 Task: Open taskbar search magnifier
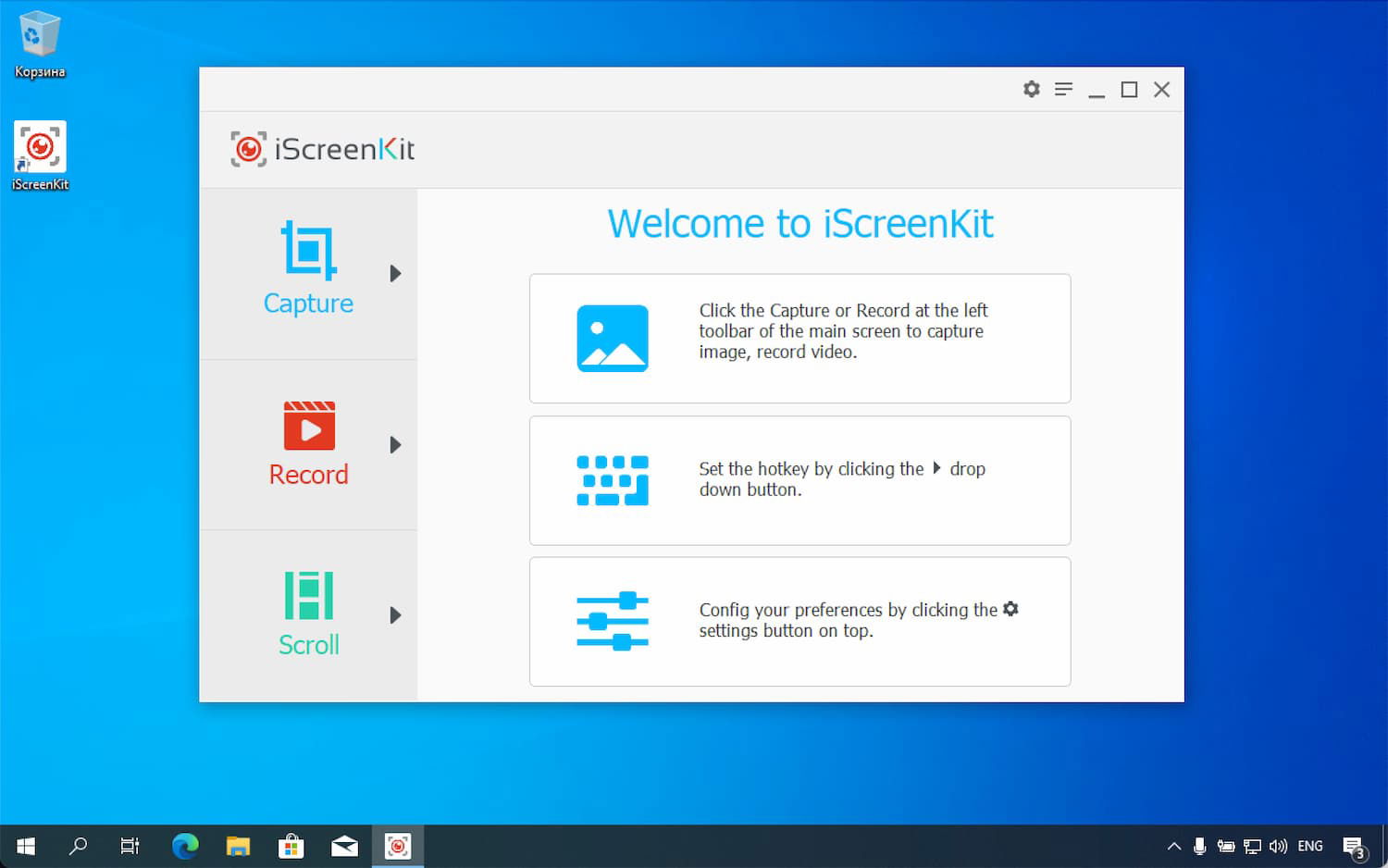[x=79, y=846]
